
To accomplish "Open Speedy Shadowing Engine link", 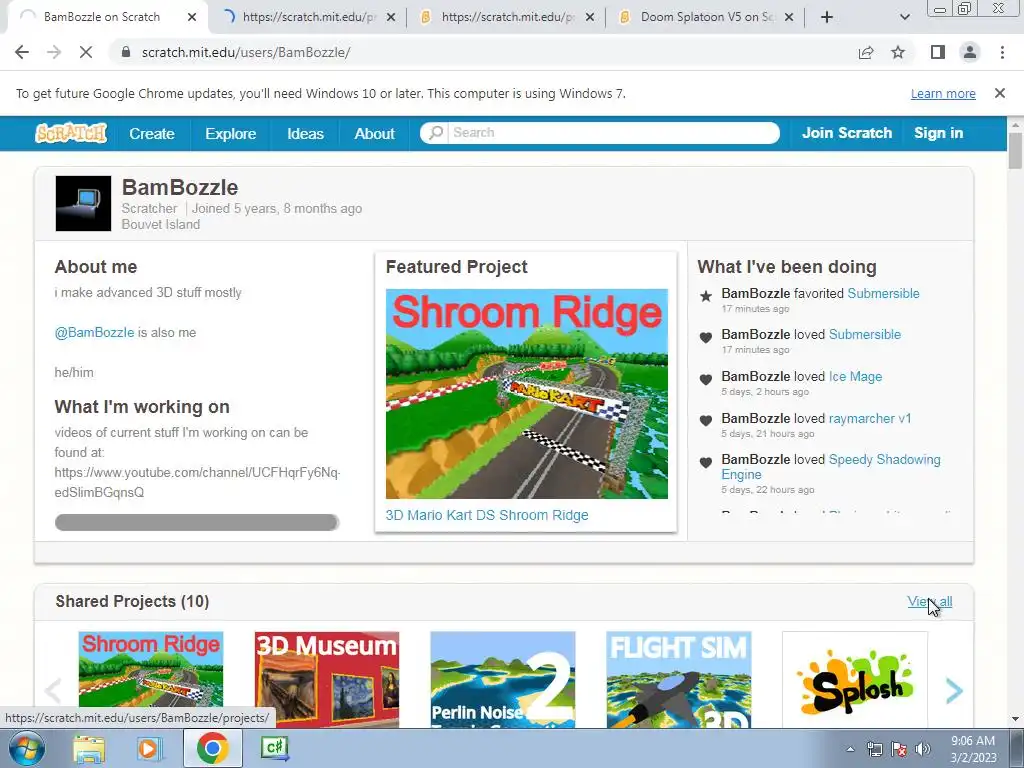I will point(831,467).
